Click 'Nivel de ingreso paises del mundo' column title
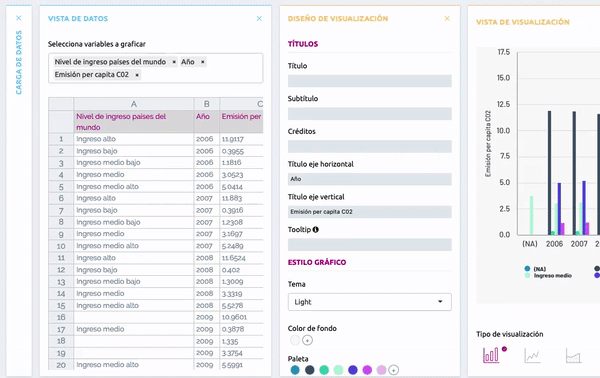 [134, 122]
